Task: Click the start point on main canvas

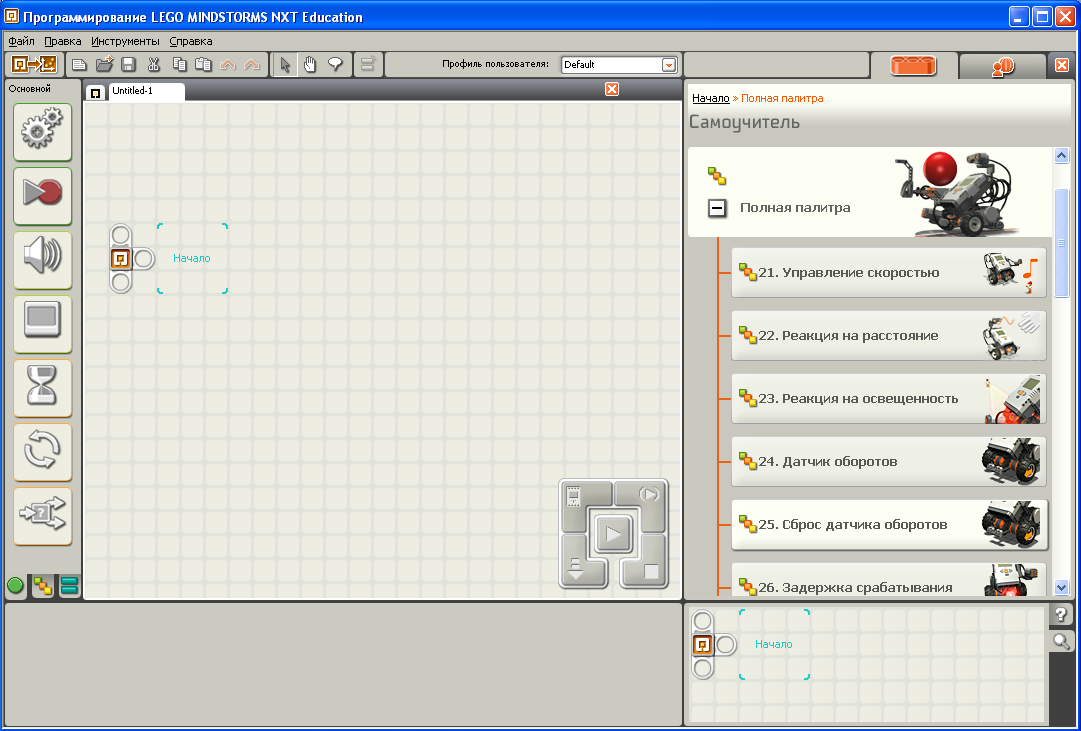Action: coord(121,259)
